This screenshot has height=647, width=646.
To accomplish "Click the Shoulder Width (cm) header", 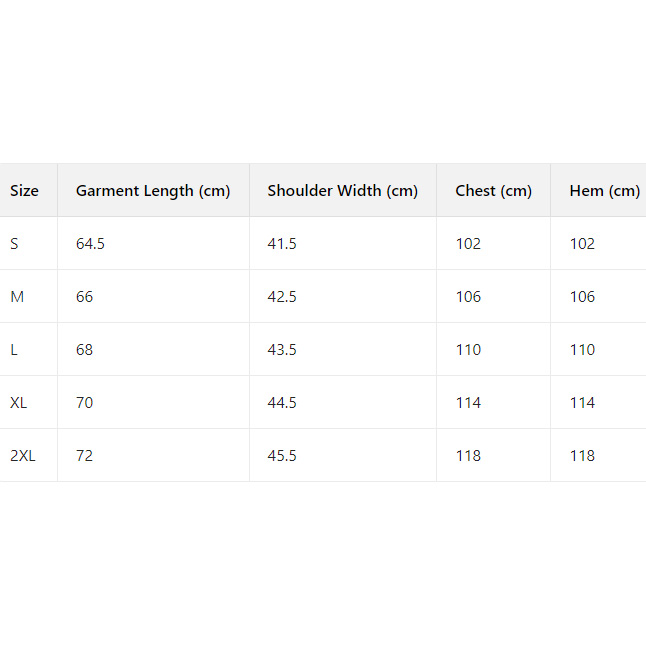I will pos(342,191).
